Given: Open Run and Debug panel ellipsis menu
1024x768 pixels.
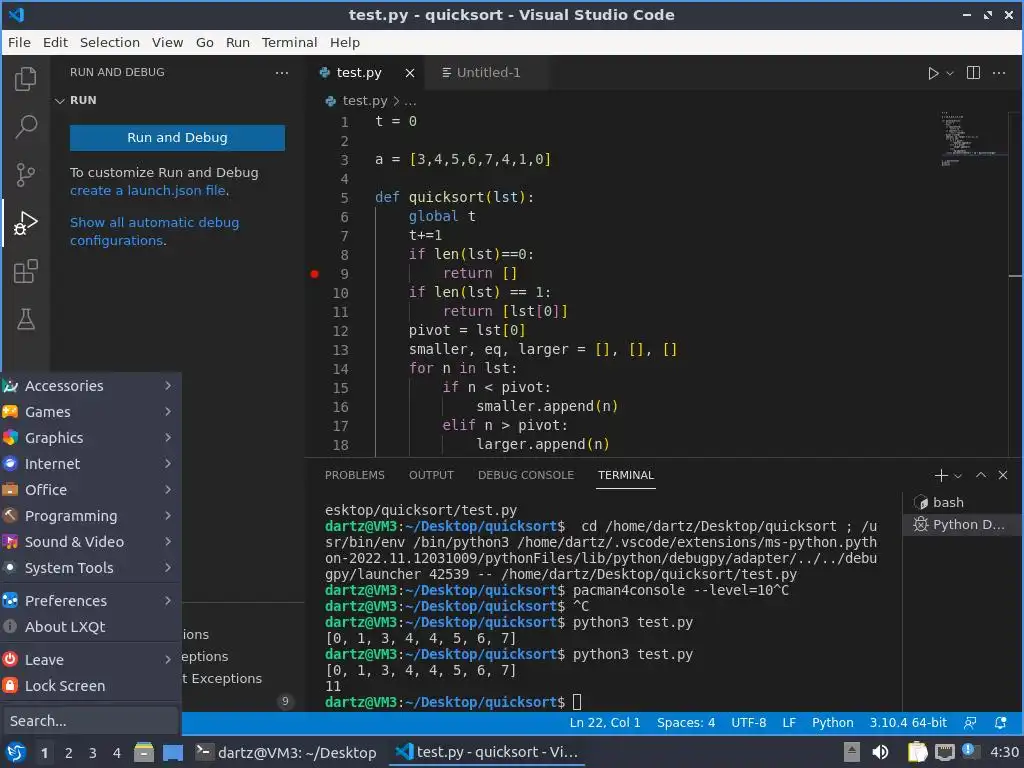Looking at the screenshot, I should 281,72.
